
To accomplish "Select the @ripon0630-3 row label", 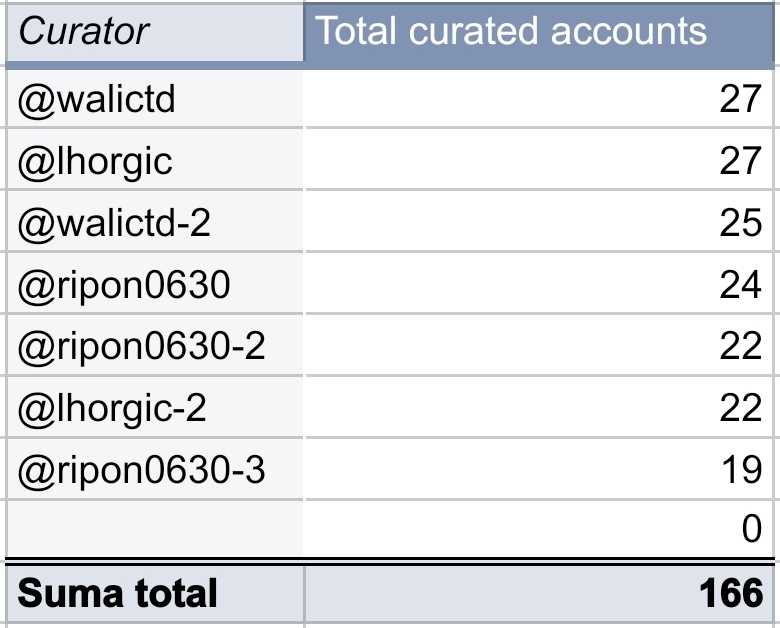I will (142, 470).
